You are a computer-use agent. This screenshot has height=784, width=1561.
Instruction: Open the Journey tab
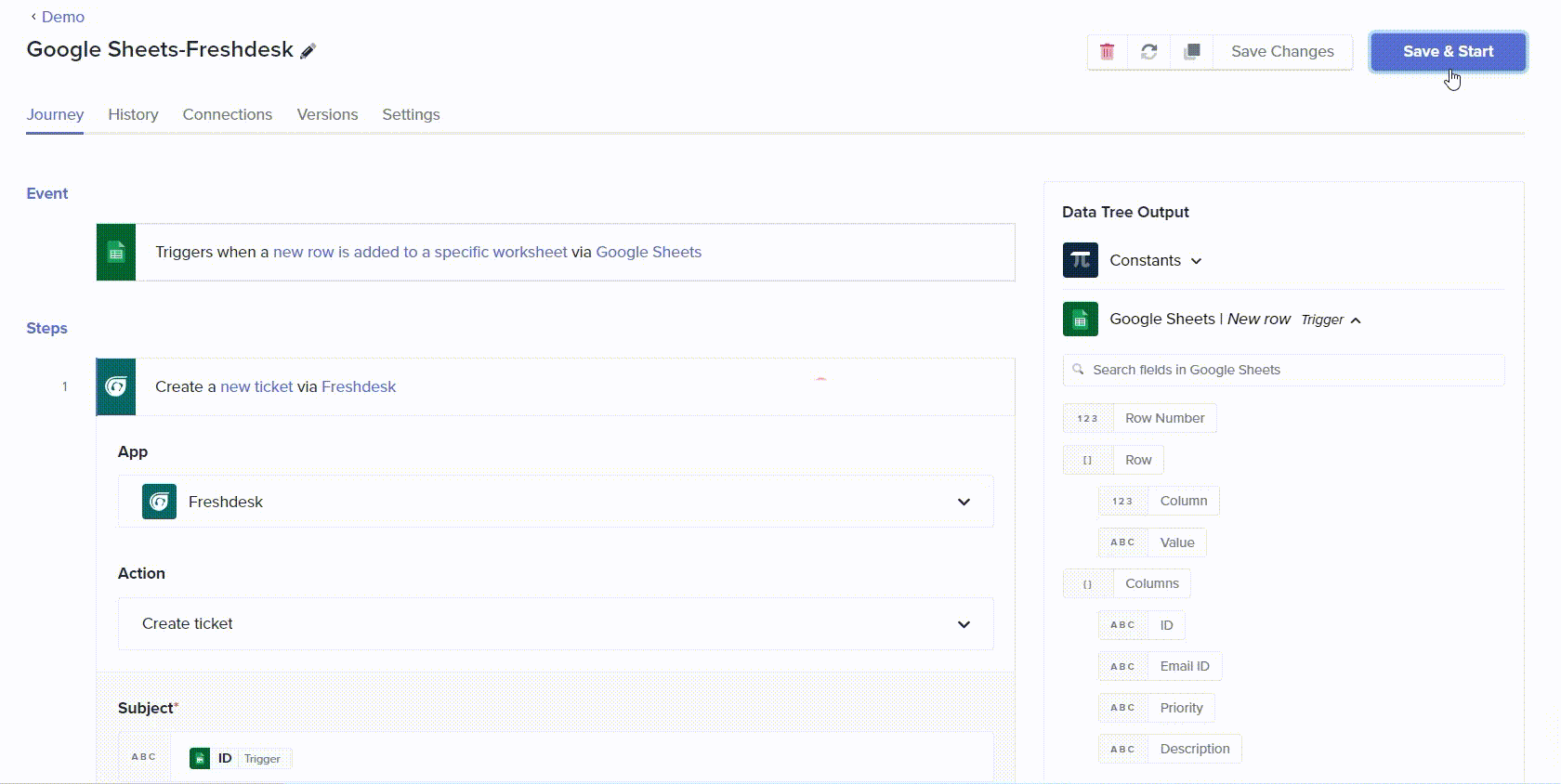tap(55, 114)
